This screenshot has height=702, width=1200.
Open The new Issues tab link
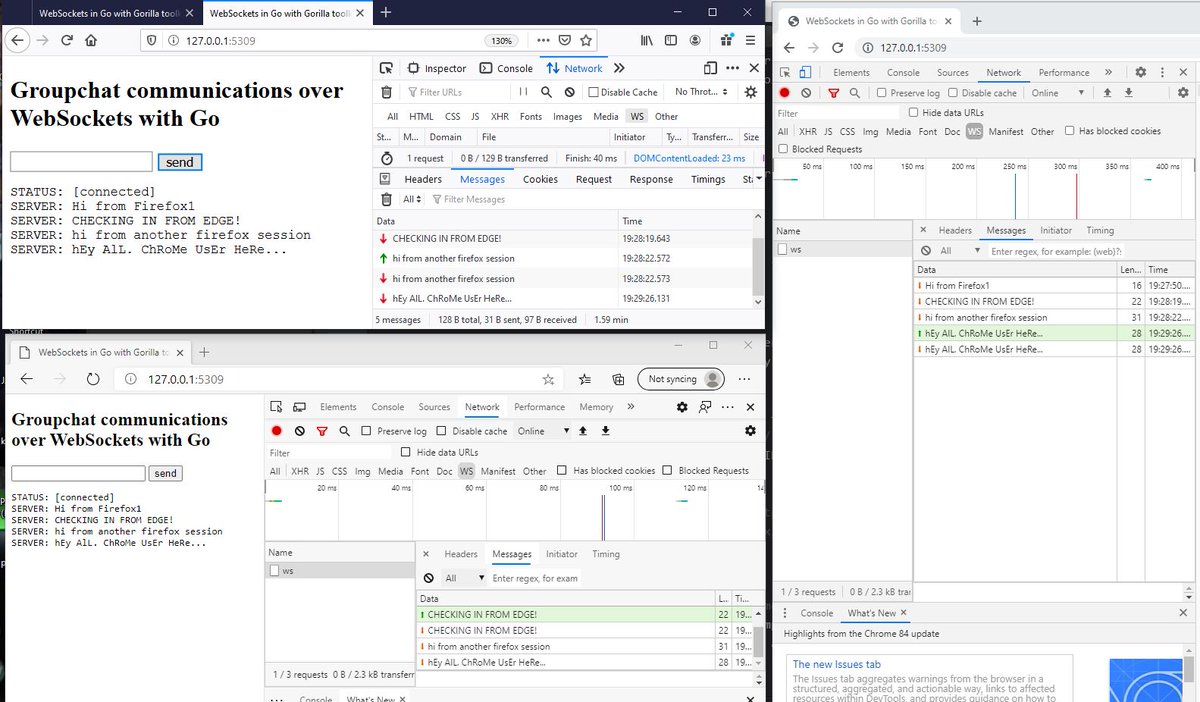[x=836, y=664]
